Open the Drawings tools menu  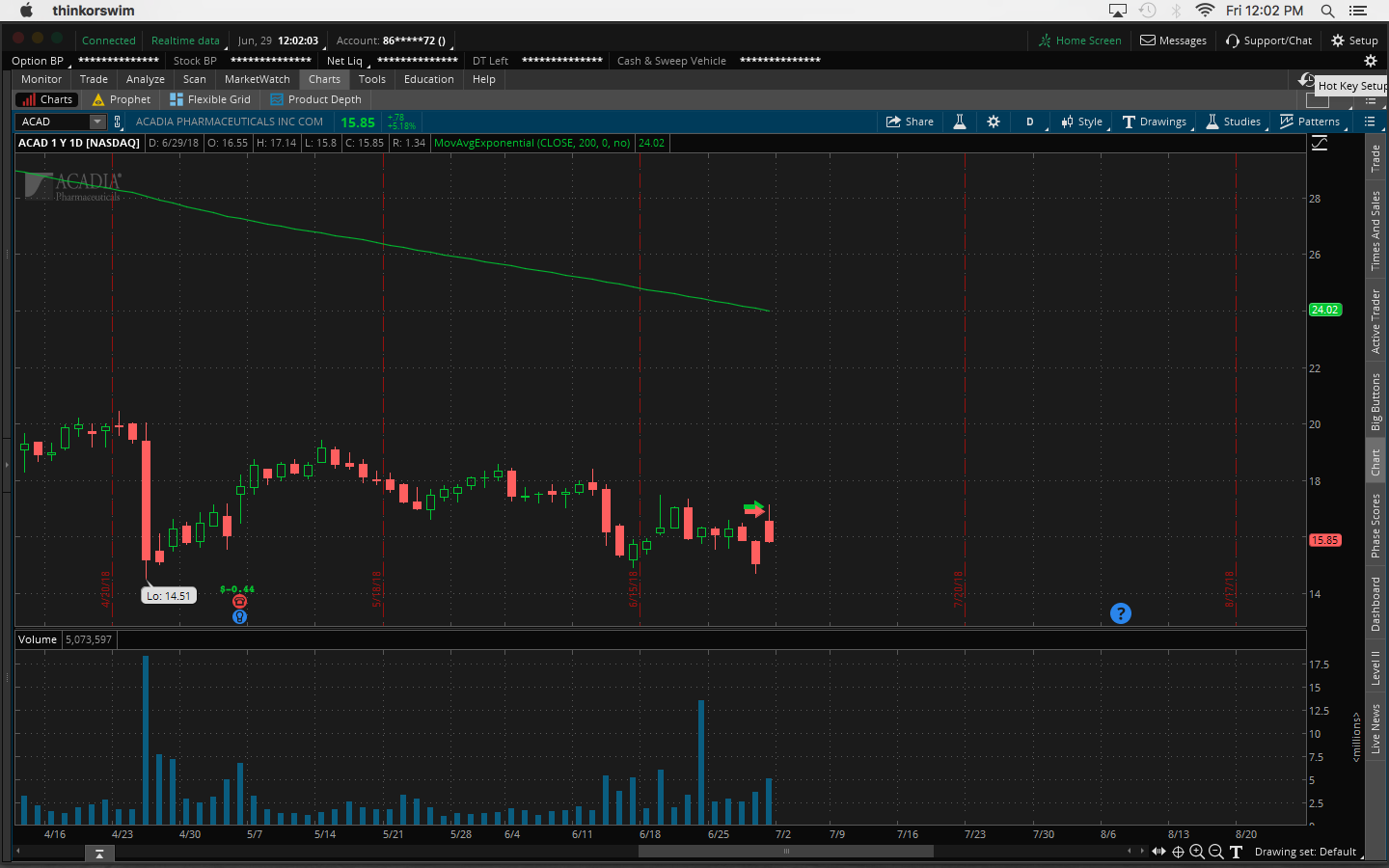click(x=1154, y=122)
